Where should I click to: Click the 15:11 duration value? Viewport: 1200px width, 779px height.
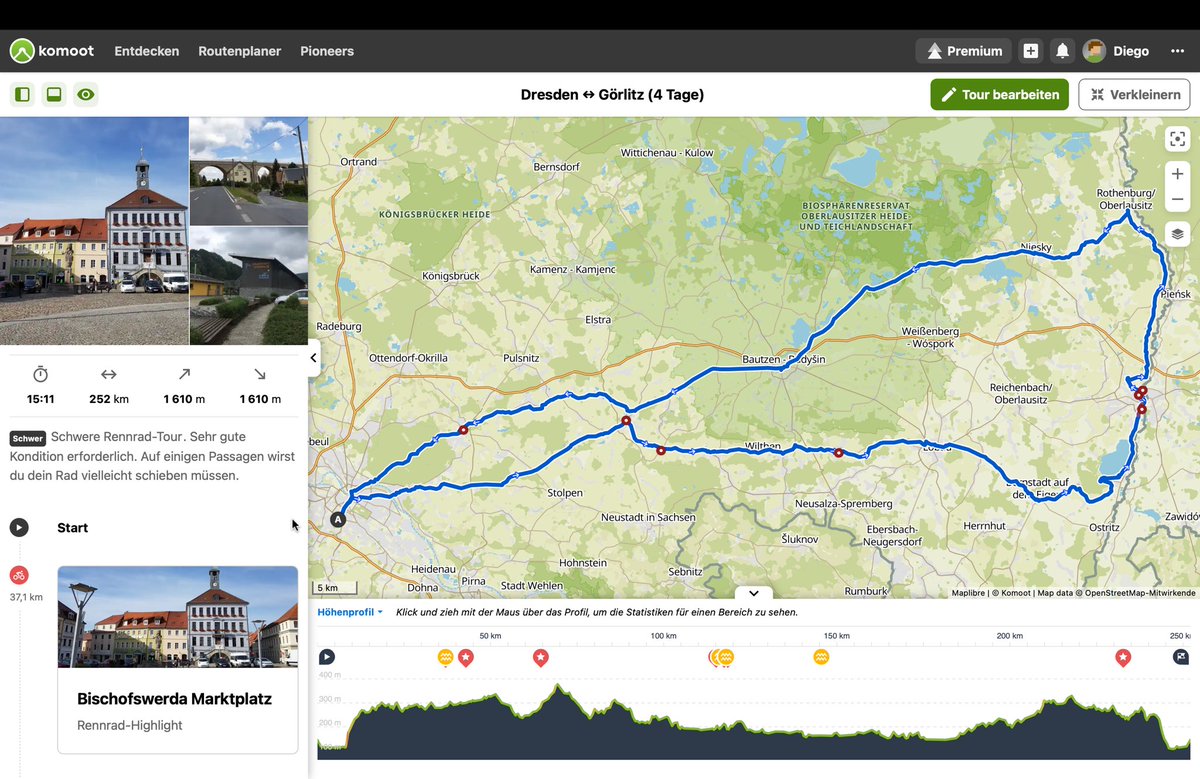click(40, 399)
